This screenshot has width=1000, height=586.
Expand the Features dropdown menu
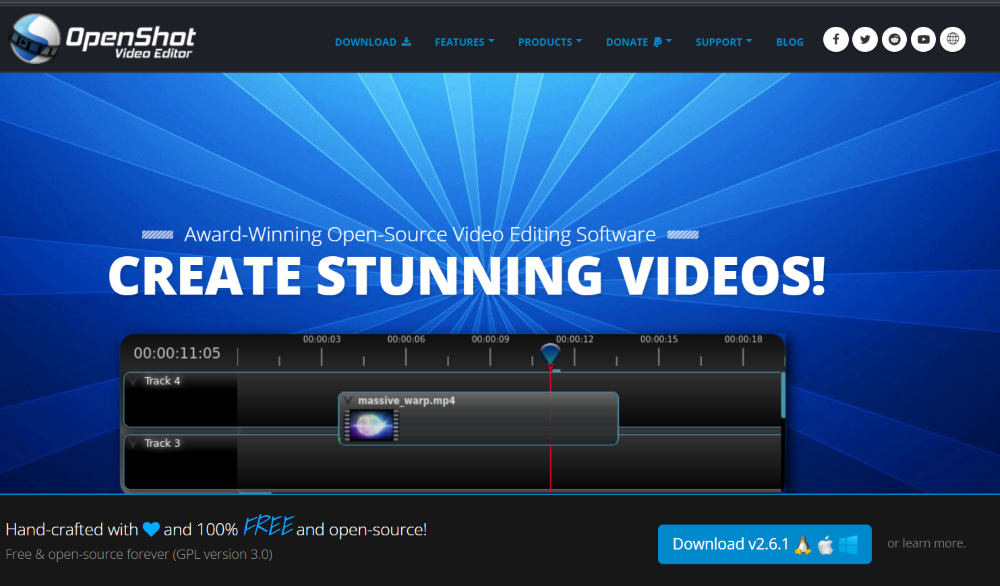(465, 42)
